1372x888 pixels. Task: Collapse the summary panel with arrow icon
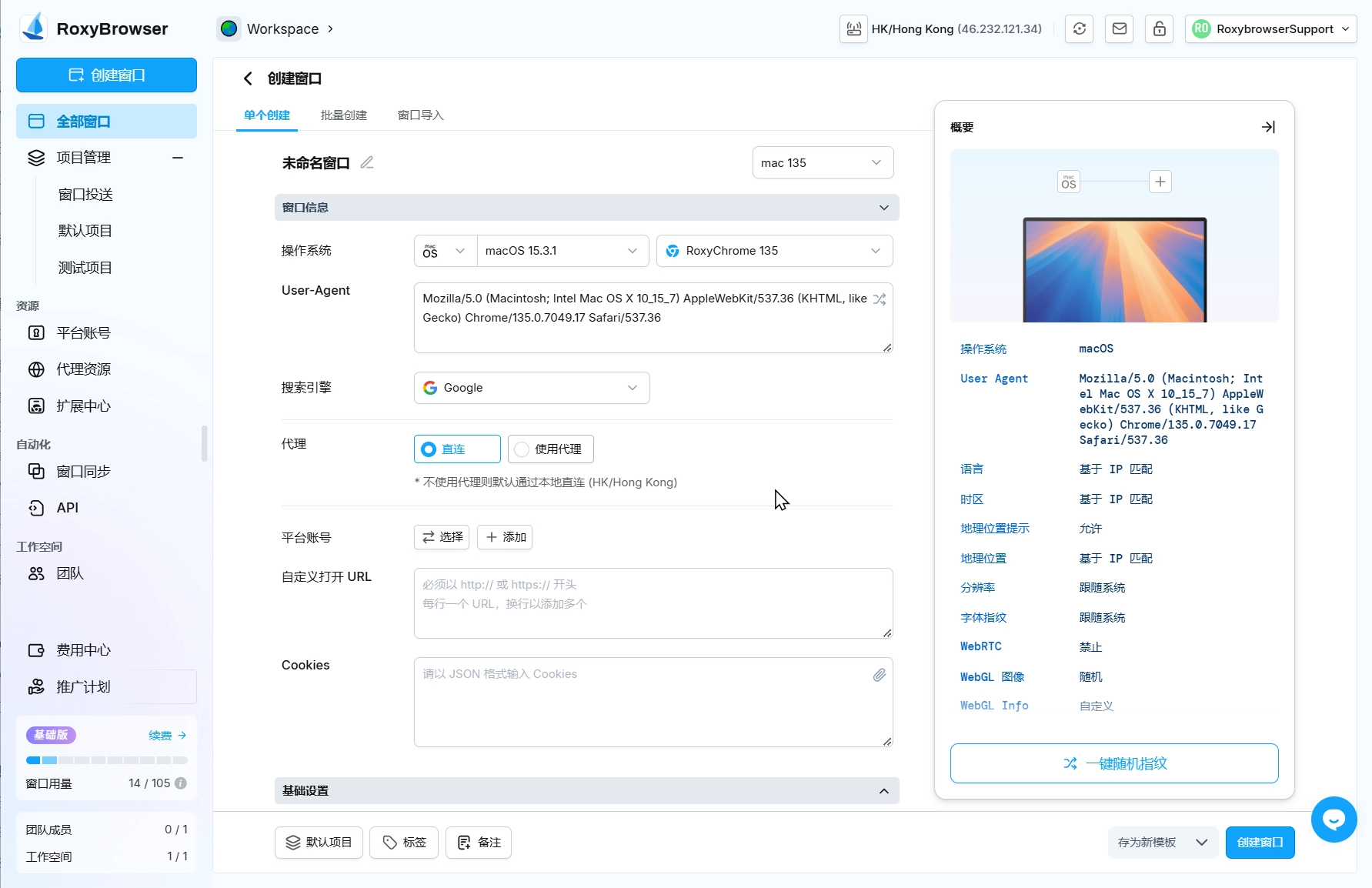click(1268, 127)
